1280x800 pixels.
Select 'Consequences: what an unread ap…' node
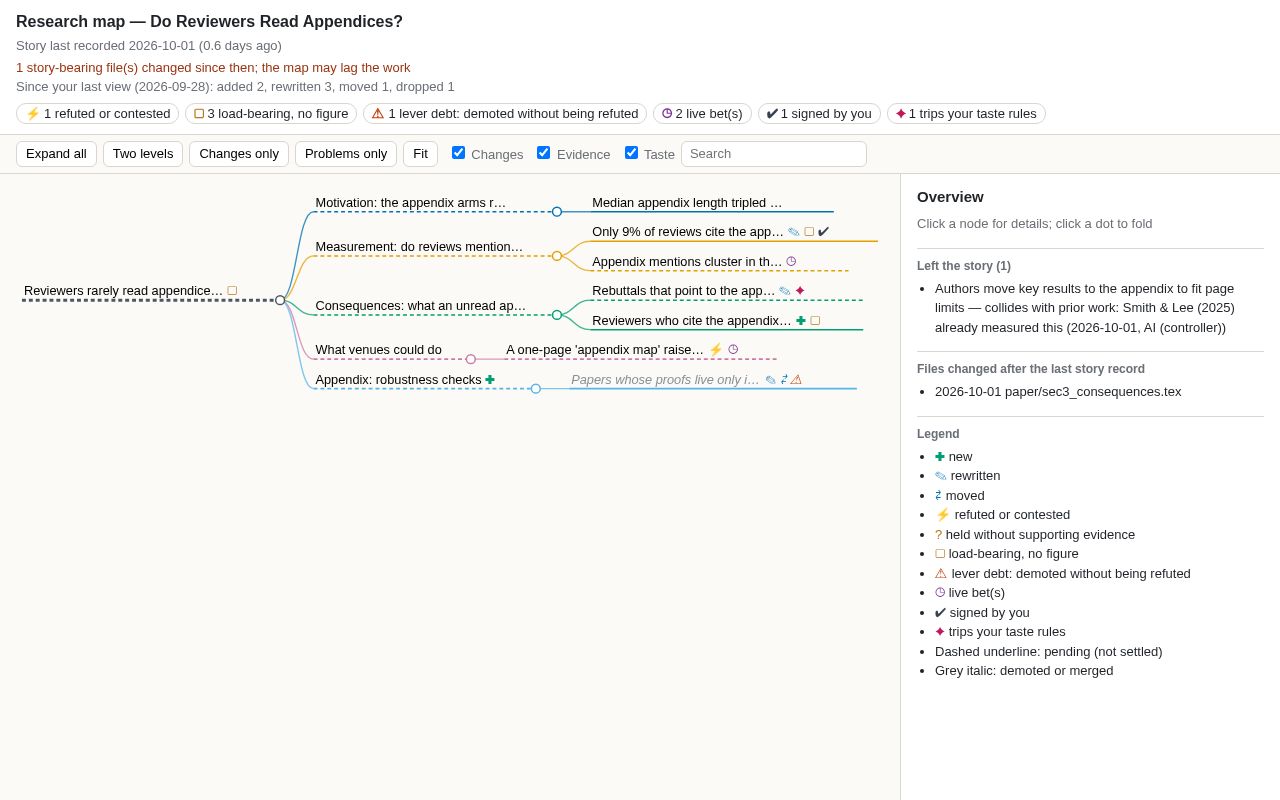point(420,306)
